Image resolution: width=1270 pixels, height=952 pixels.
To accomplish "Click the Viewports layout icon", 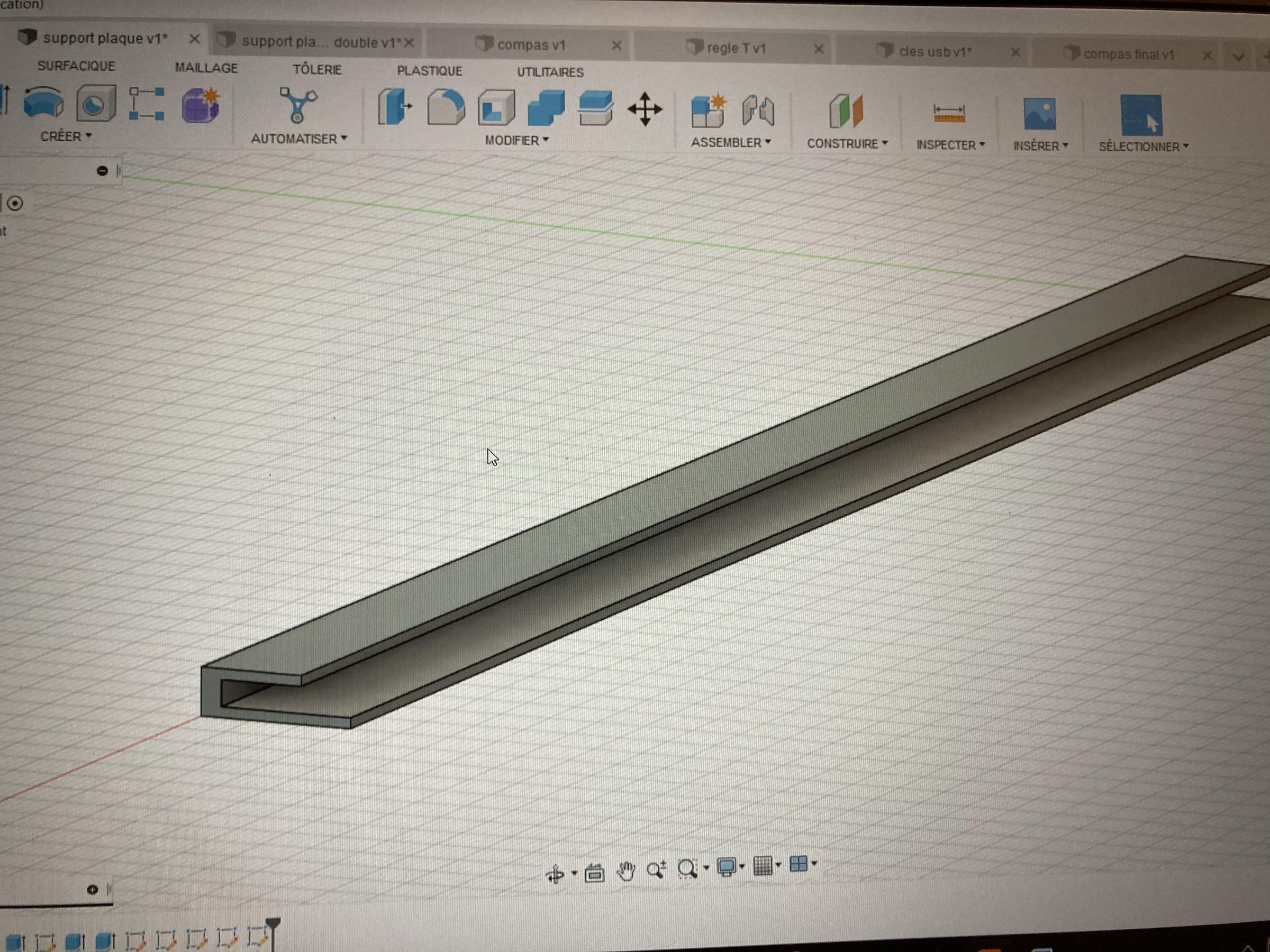I will pos(799,864).
